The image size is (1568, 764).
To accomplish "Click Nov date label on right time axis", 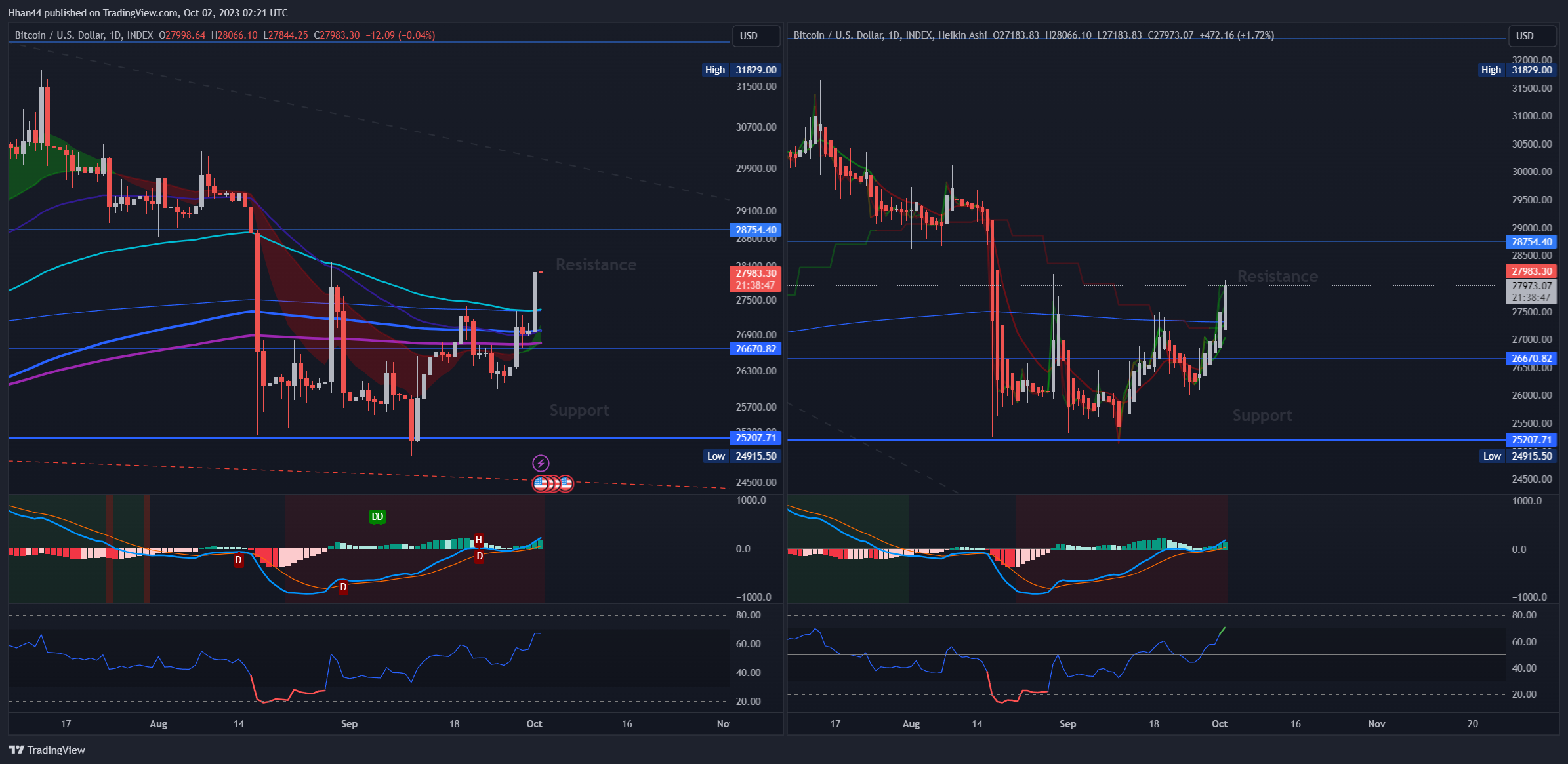I will coord(1376,723).
